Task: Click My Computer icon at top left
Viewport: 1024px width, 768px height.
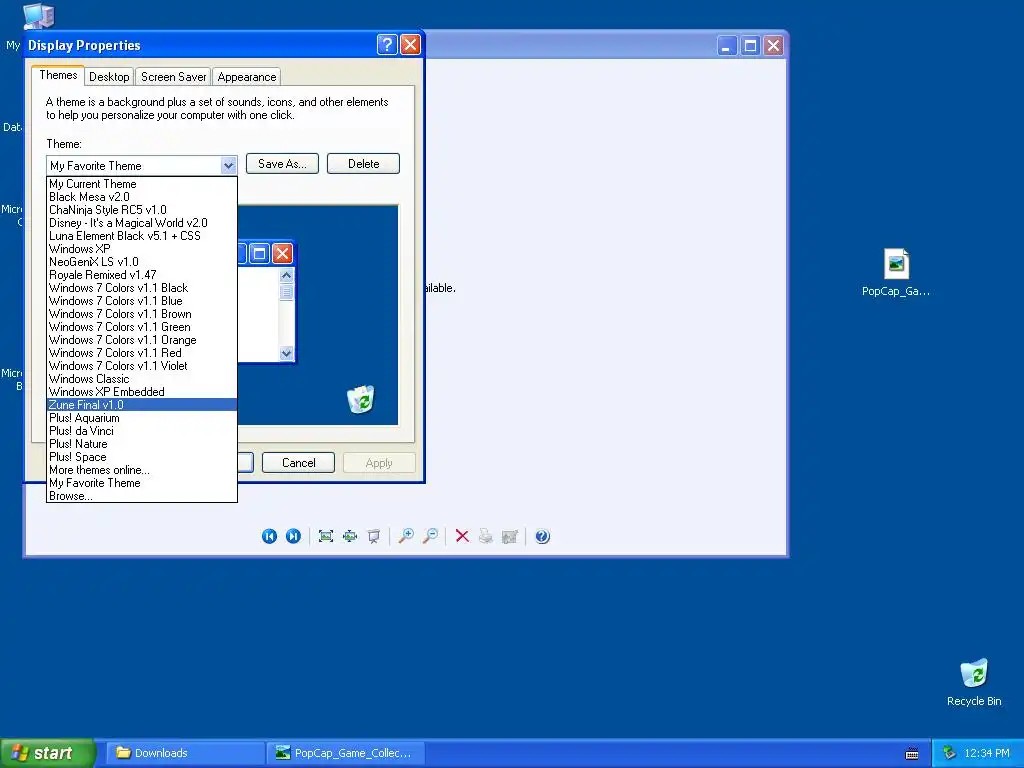Action: pos(38,16)
